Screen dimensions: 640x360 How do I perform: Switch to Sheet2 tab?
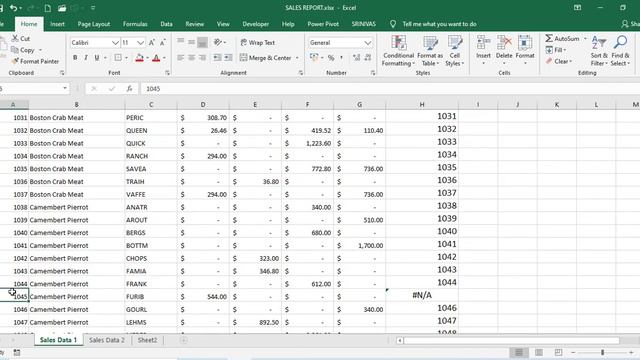pyautogui.click(x=147, y=340)
